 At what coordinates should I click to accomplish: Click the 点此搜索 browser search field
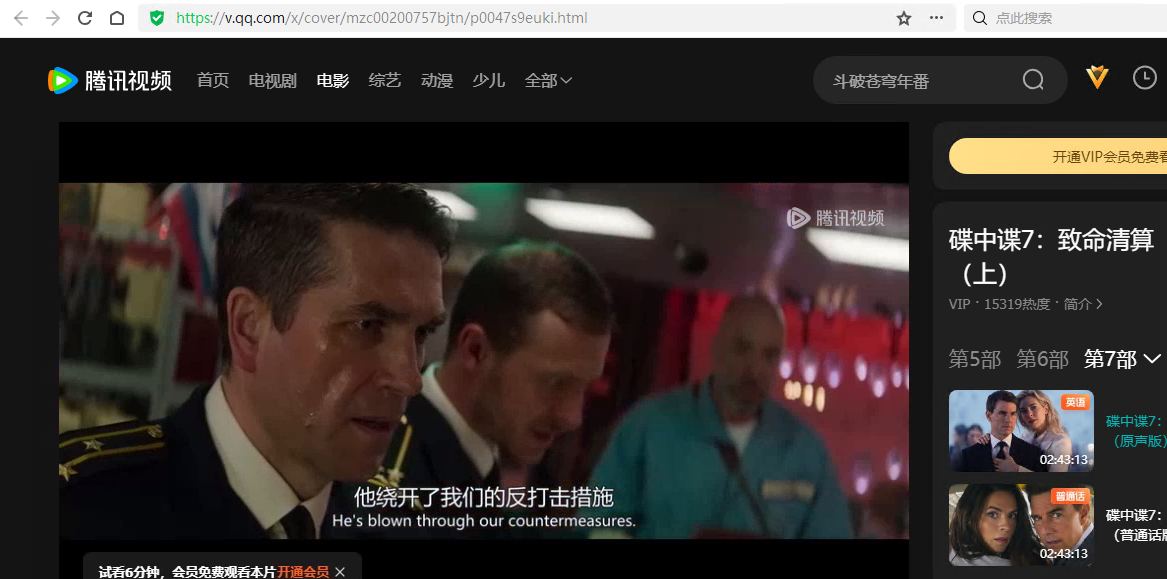point(1065,18)
